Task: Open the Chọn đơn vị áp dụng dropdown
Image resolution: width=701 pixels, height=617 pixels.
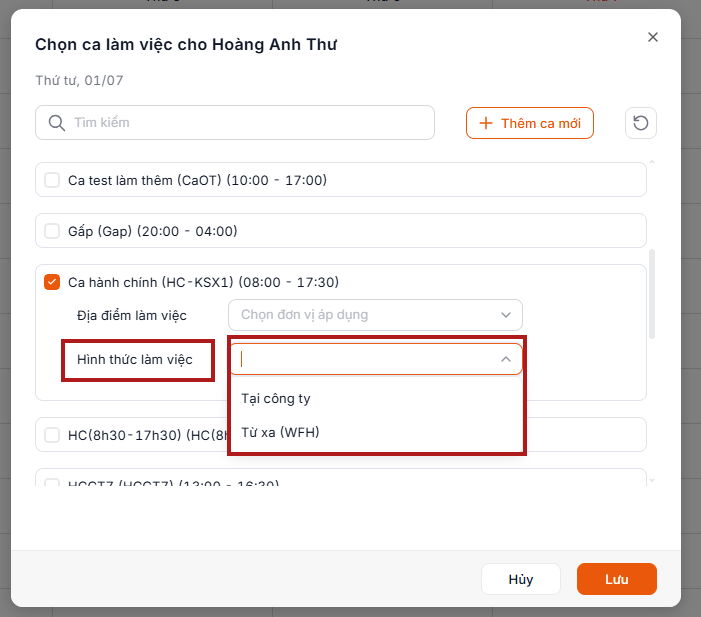Action: point(375,315)
